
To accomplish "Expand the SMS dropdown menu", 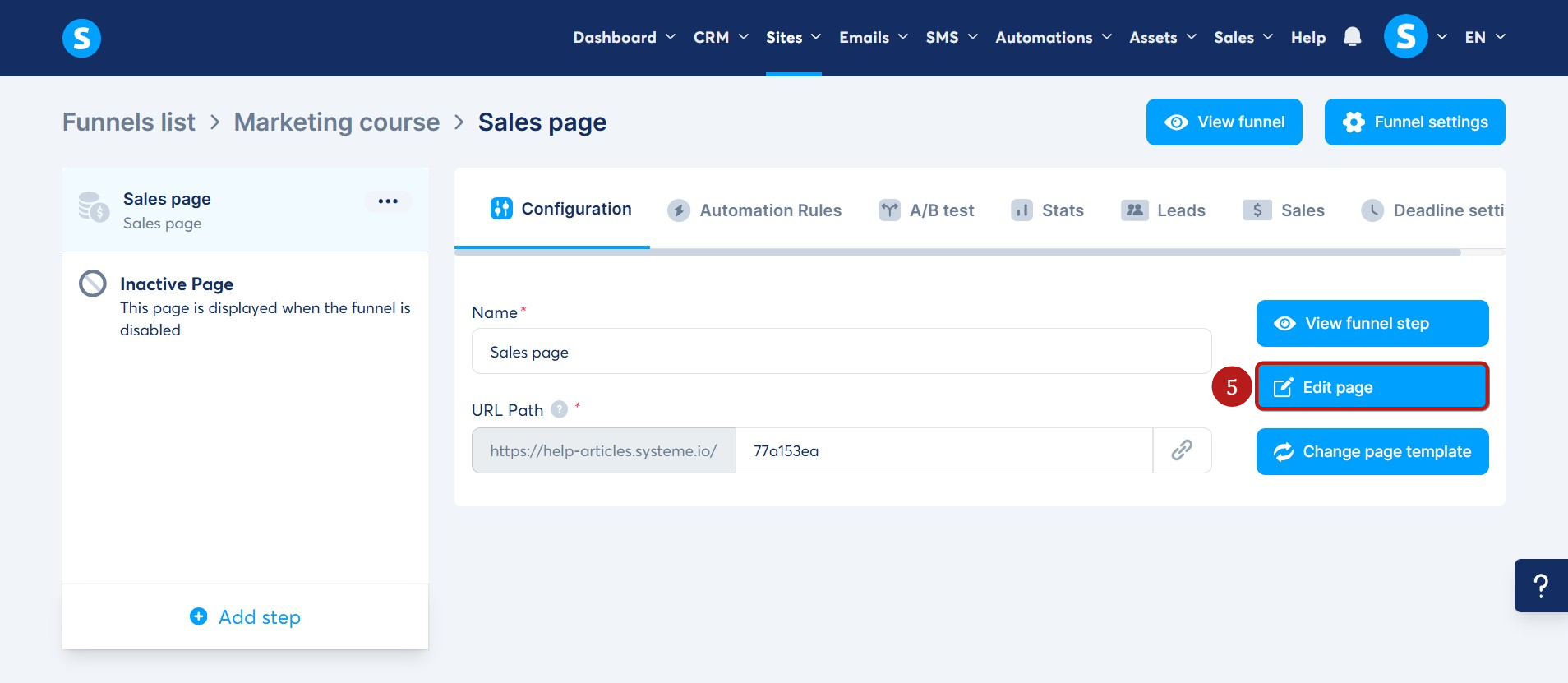I will pos(952,37).
